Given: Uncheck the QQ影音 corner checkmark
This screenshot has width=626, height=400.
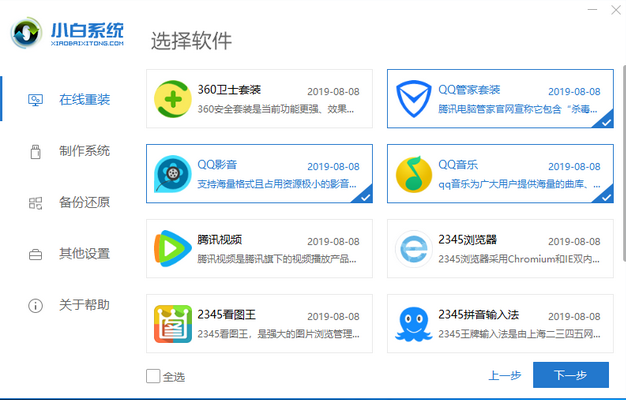Looking at the screenshot, I should point(364,196).
